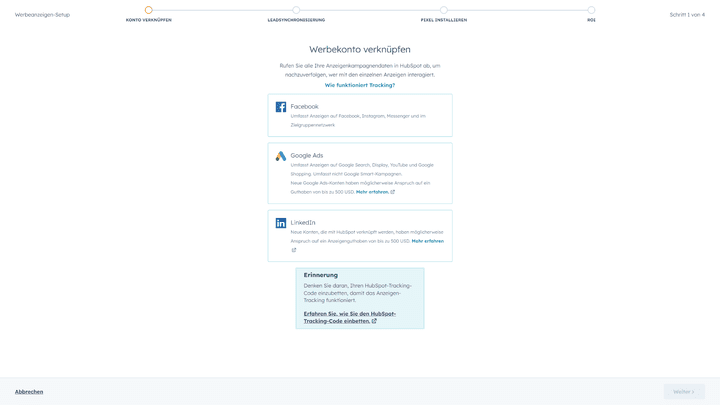Open 'Wie funktioniert Tracking?' link
The width and height of the screenshot is (720, 405).
point(360,85)
